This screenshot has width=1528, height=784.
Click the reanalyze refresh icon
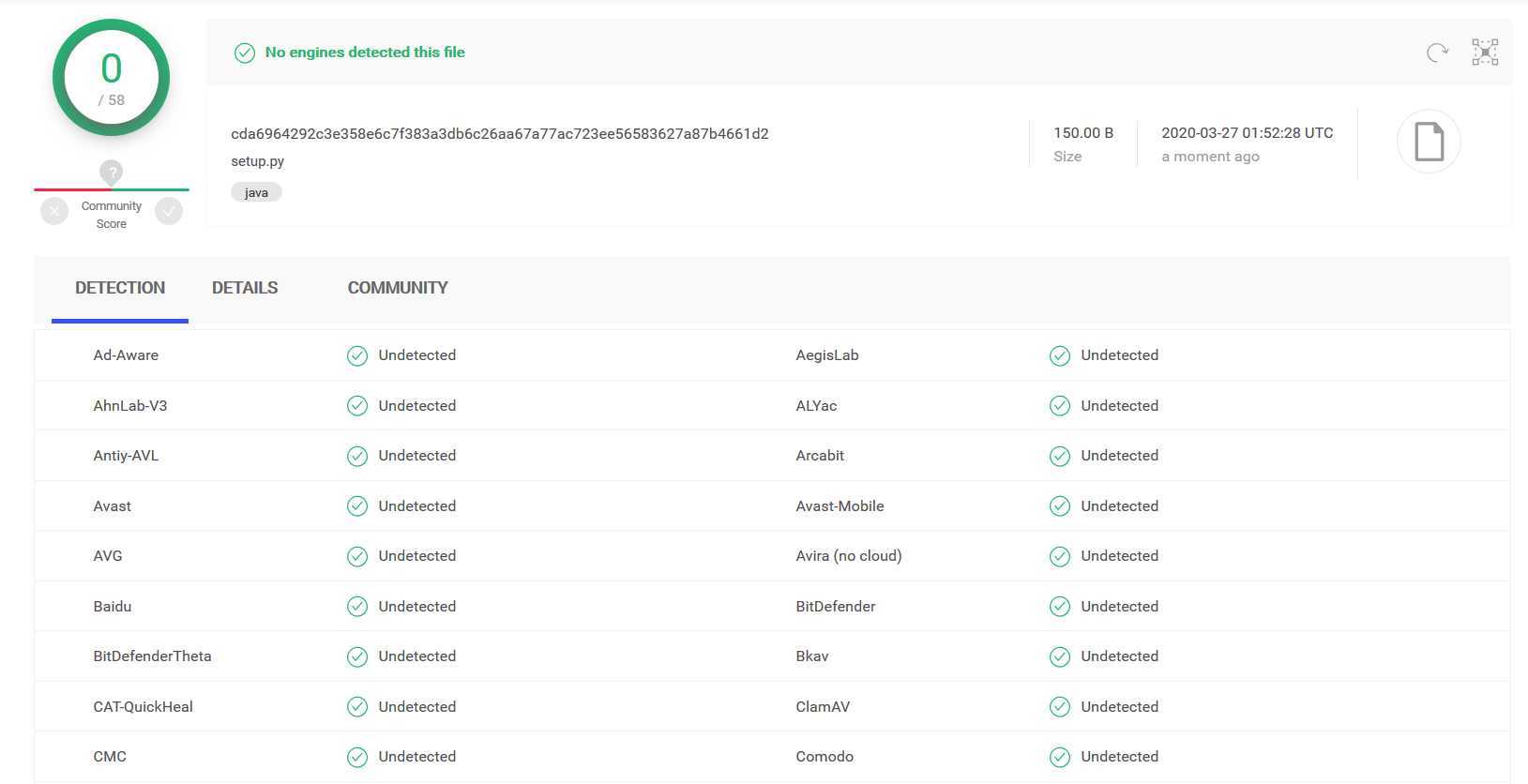pyautogui.click(x=1436, y=53)
